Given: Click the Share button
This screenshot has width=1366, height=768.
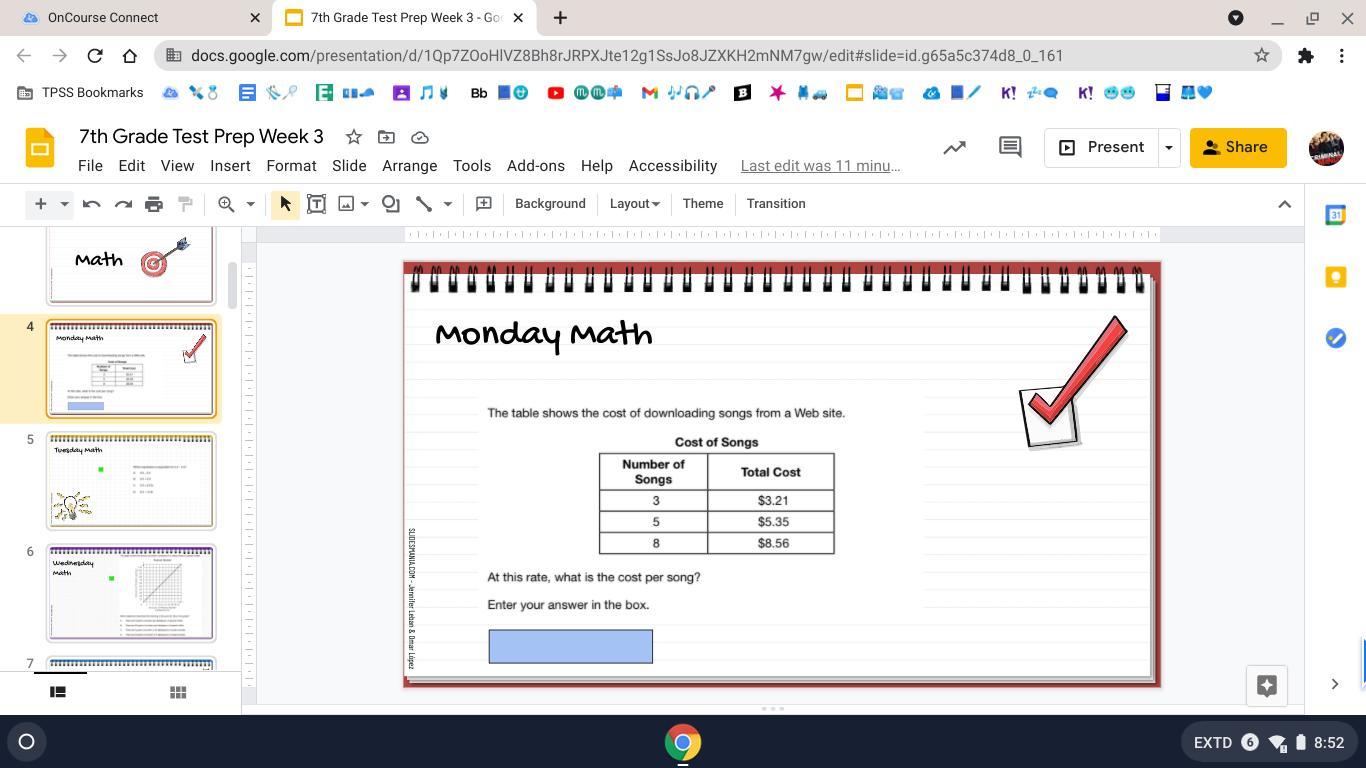Looking at the screenshot, I should click(x=1238, y=148).
